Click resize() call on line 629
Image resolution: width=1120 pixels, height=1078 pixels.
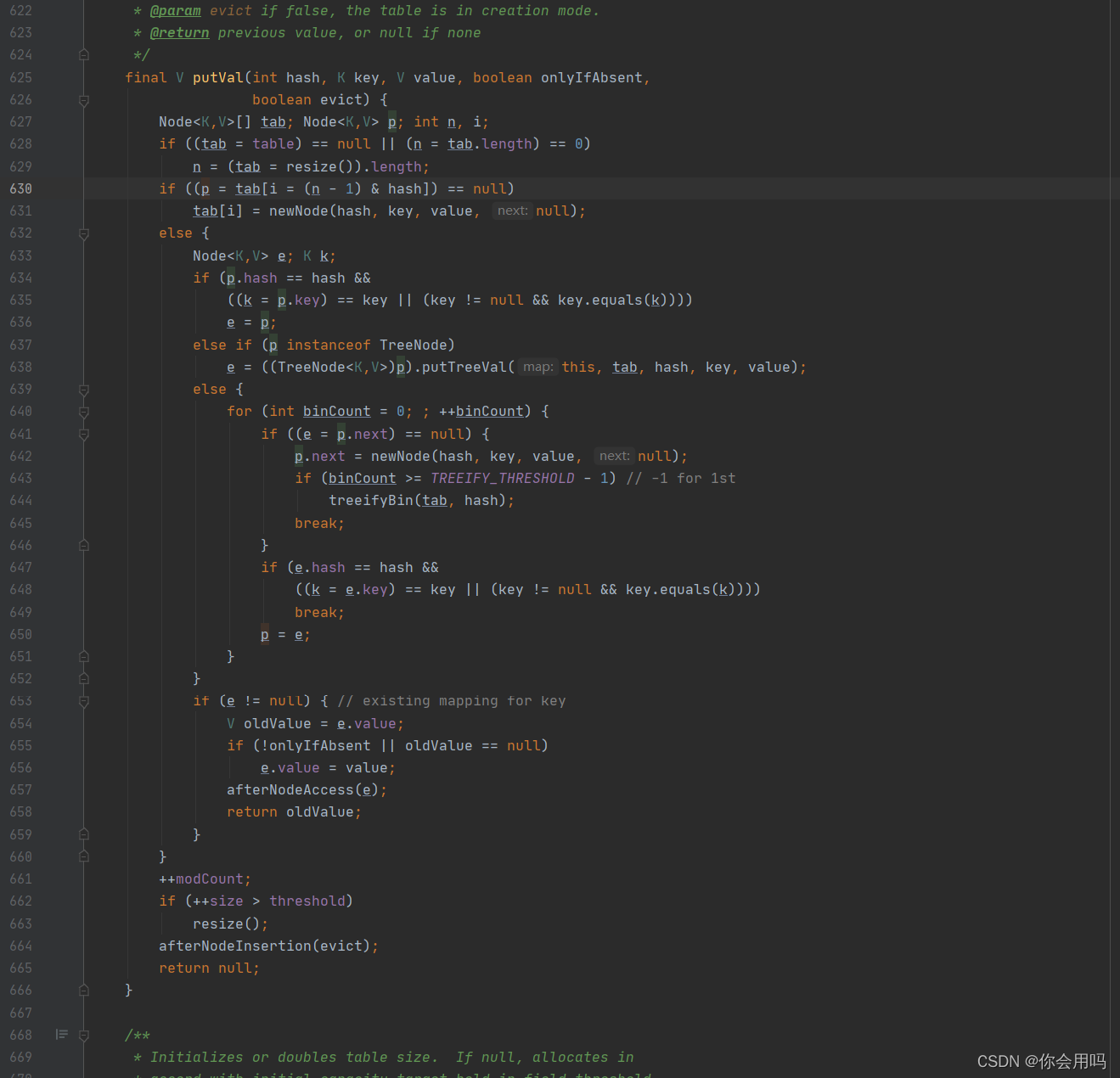point(320,166)
